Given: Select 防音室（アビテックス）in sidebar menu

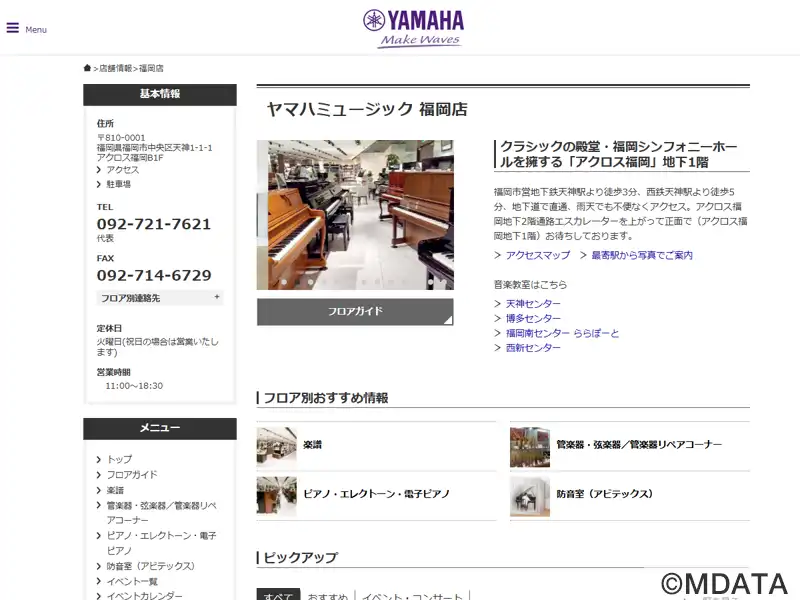Looking at the screenshot, I should click(x=151, y=566).
